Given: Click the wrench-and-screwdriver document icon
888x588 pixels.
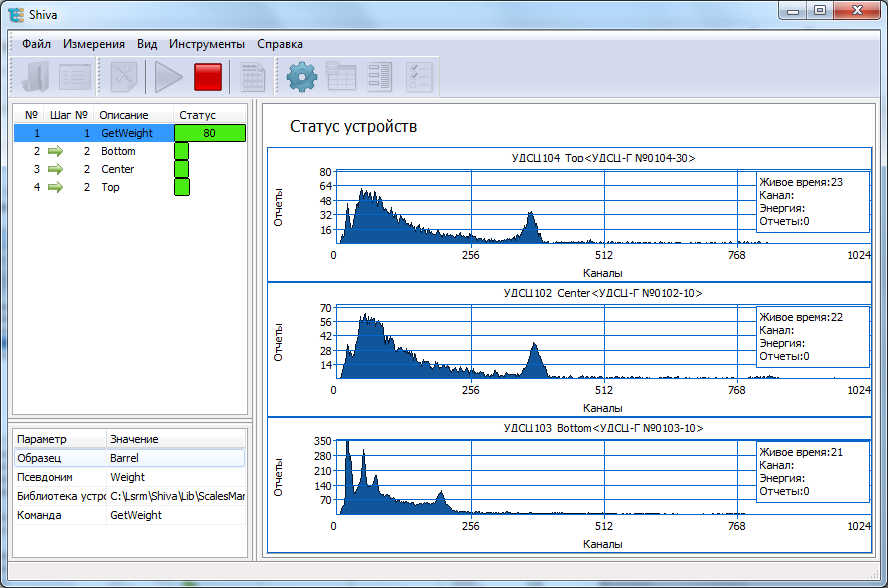Looking at the screenshot, I should click(x=124, y=77).
